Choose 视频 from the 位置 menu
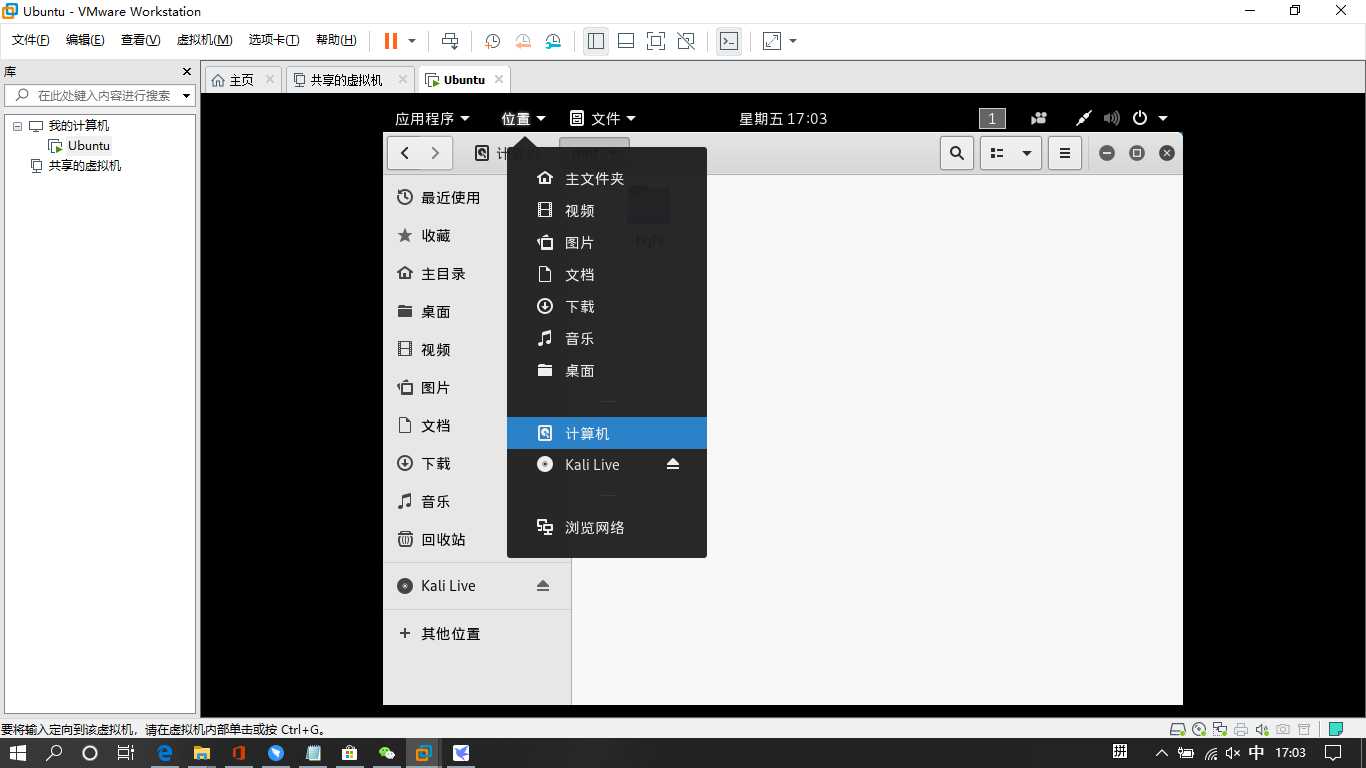Screen dimensions: 1366x768 [607, 211]
